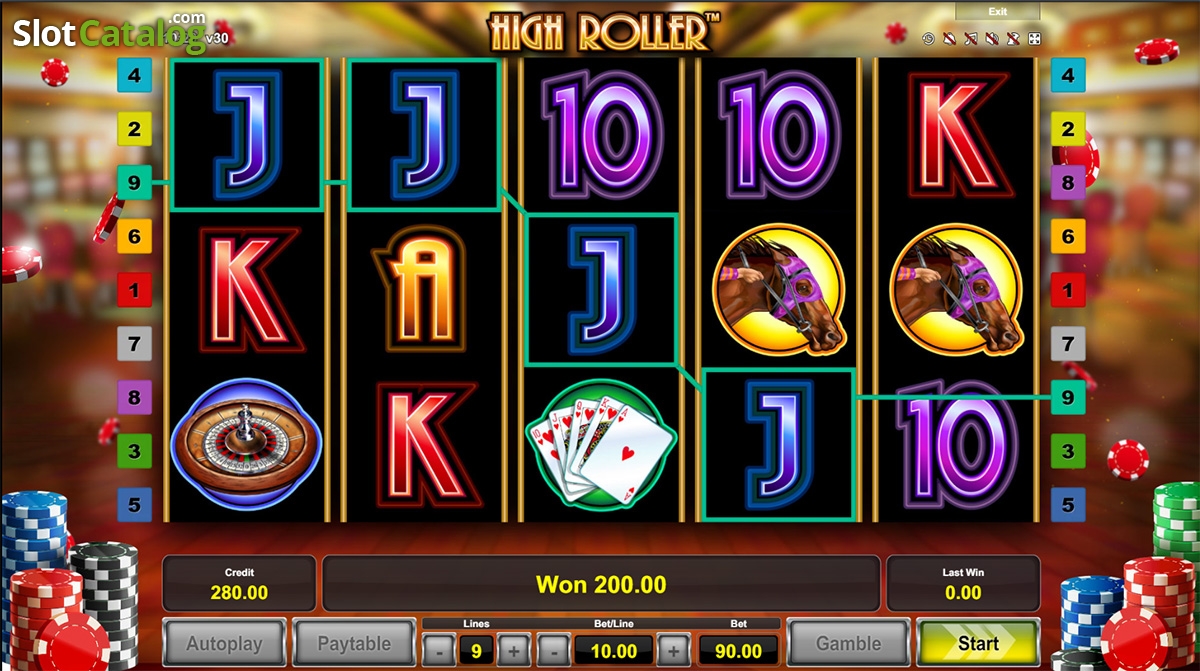This screenshot has width=1200, height=671.
Task: Select payline 4 marker on the left
Action: pyautogui.click(x=134, y=74)
